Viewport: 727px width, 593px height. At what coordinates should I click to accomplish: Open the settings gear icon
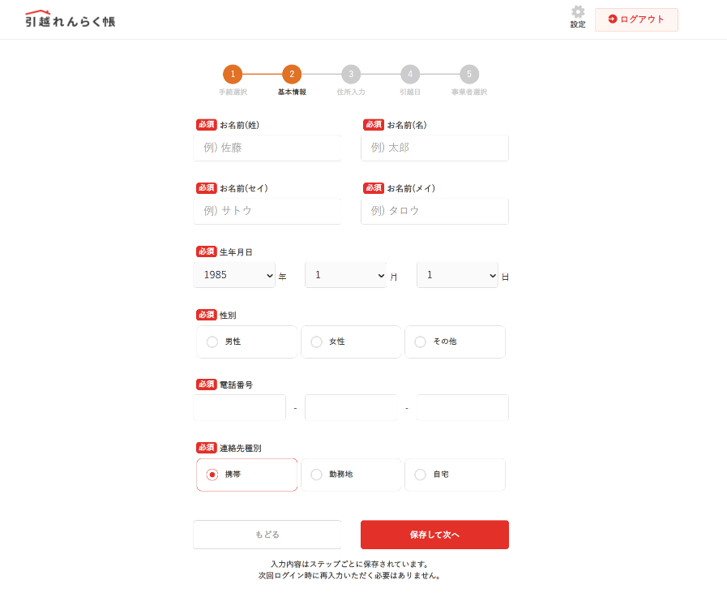coord(577,14)
